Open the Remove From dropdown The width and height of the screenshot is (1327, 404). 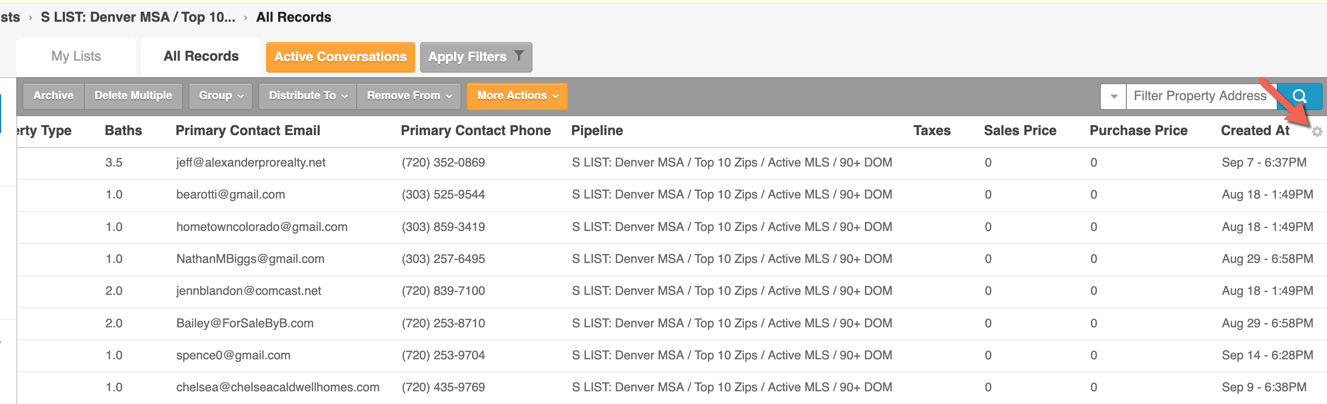[x=408, y=96]
